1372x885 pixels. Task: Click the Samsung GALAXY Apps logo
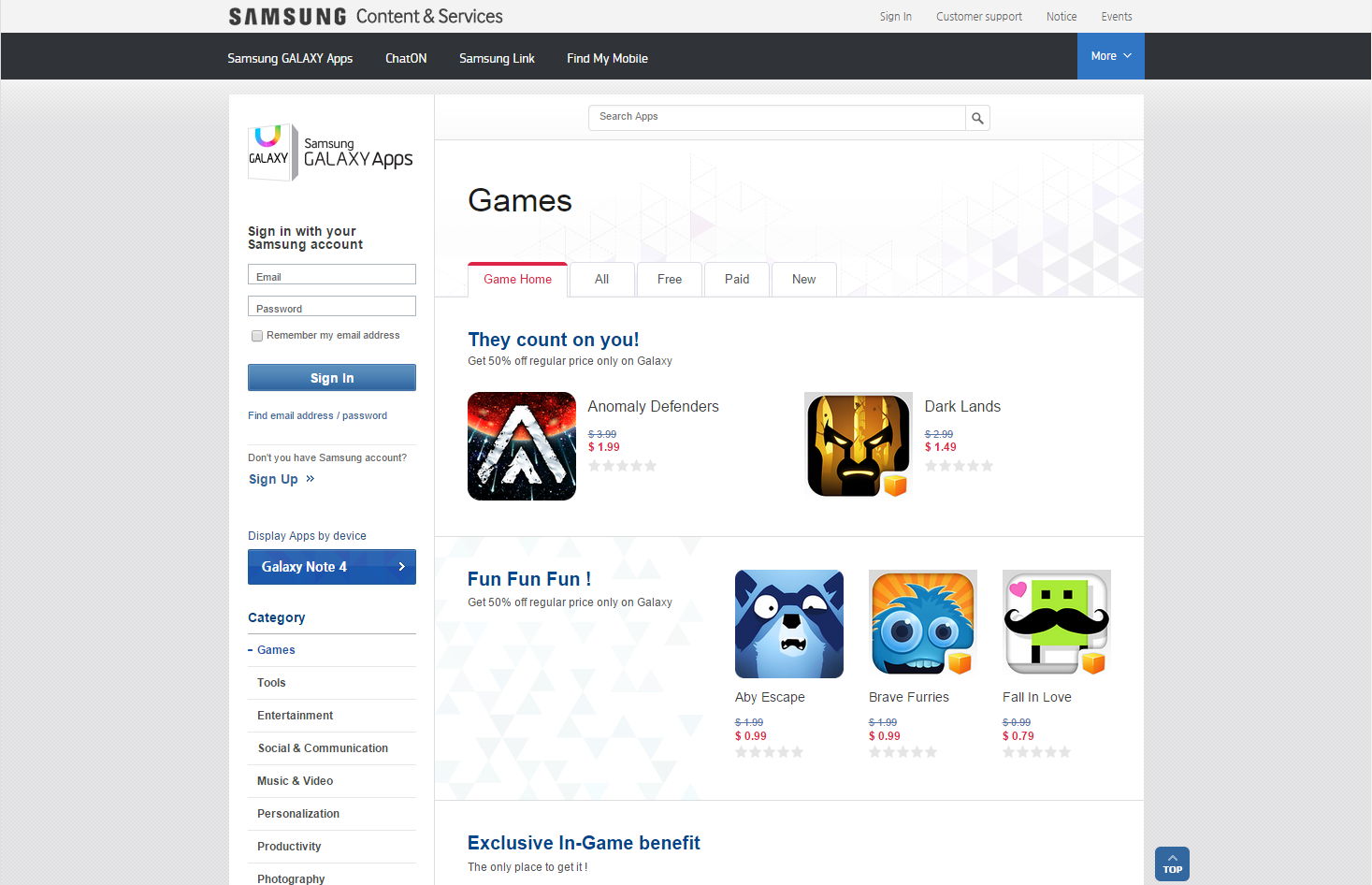click(x=330, y=152)
